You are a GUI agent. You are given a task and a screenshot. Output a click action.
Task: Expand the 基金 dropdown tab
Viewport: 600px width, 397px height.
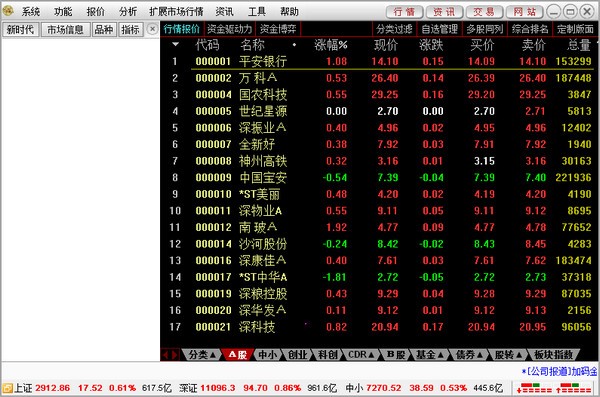[x=430, y=355]
